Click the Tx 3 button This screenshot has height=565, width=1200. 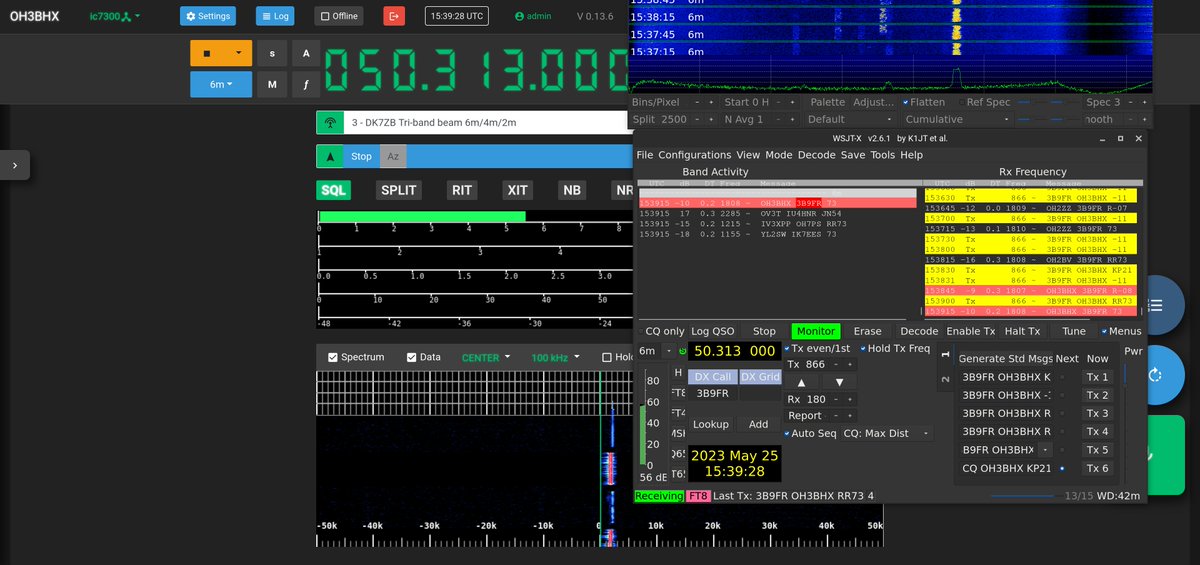coord(1097,413)
